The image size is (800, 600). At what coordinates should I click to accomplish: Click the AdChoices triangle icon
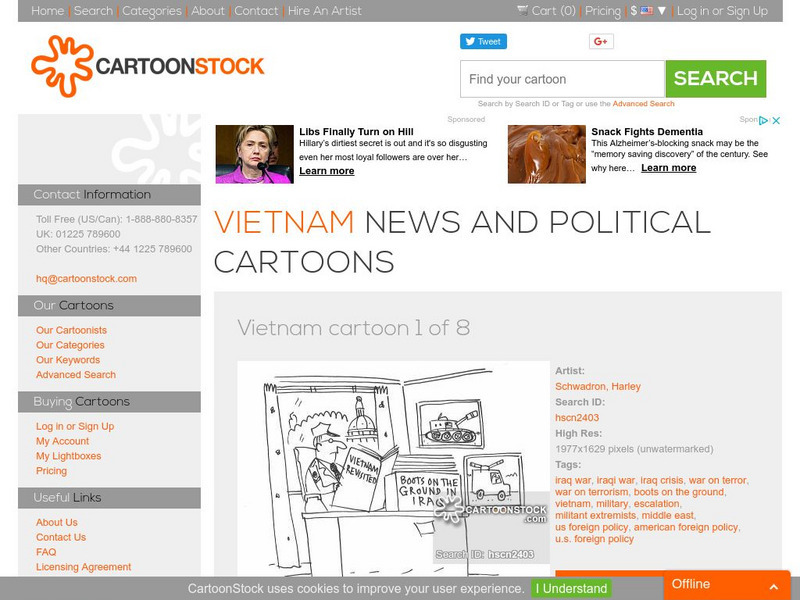click(764, 120)
